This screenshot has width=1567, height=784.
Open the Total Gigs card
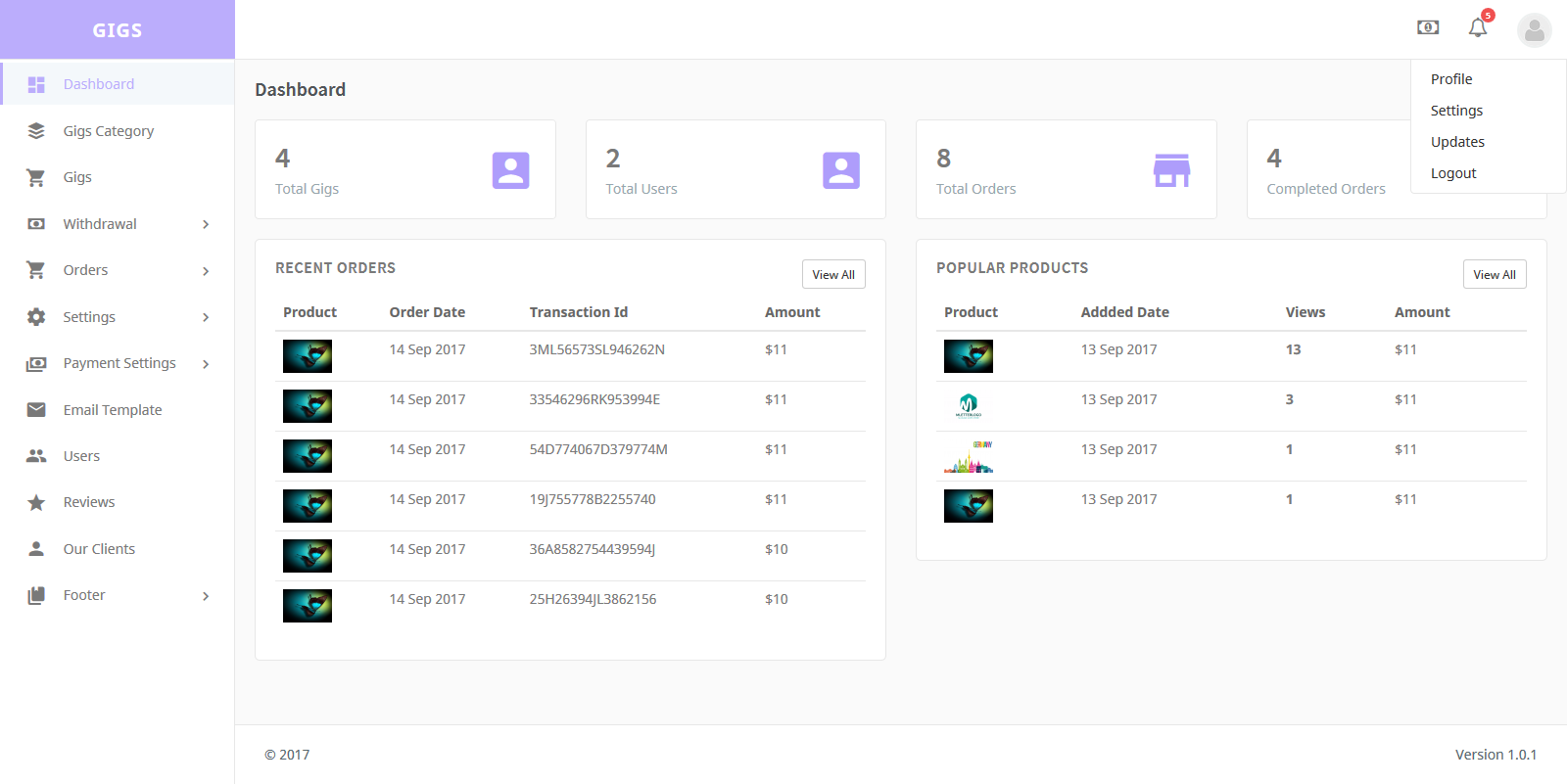click(405, 169)
